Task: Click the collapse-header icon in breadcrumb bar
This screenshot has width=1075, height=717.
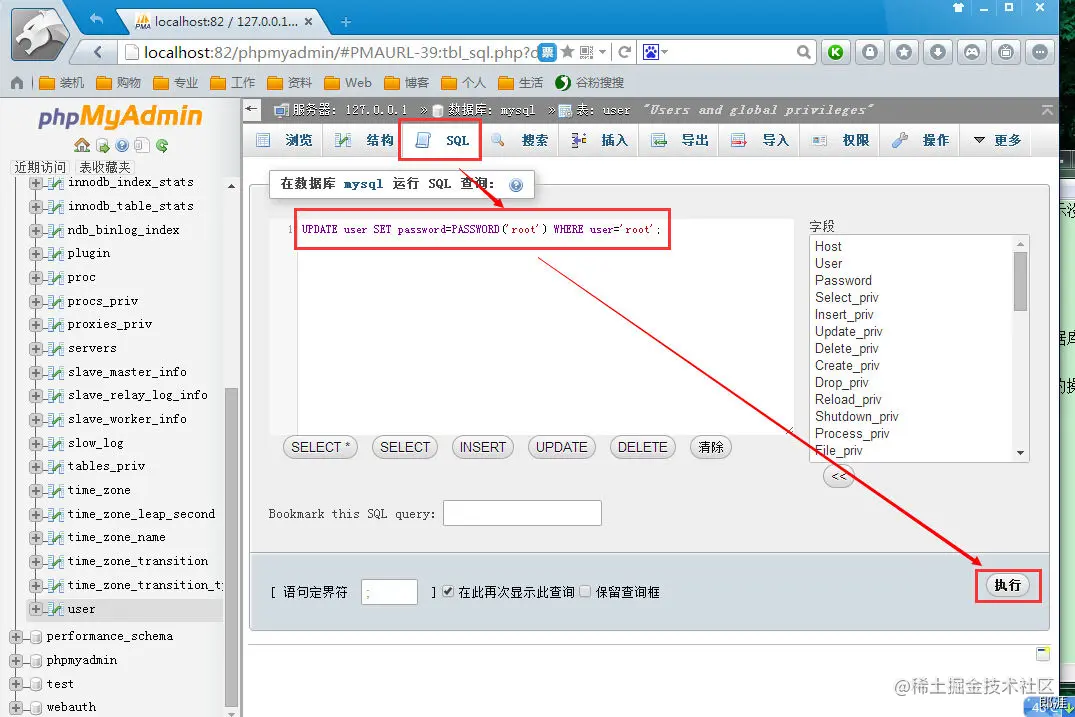Action: click(x=1047, y=110)
